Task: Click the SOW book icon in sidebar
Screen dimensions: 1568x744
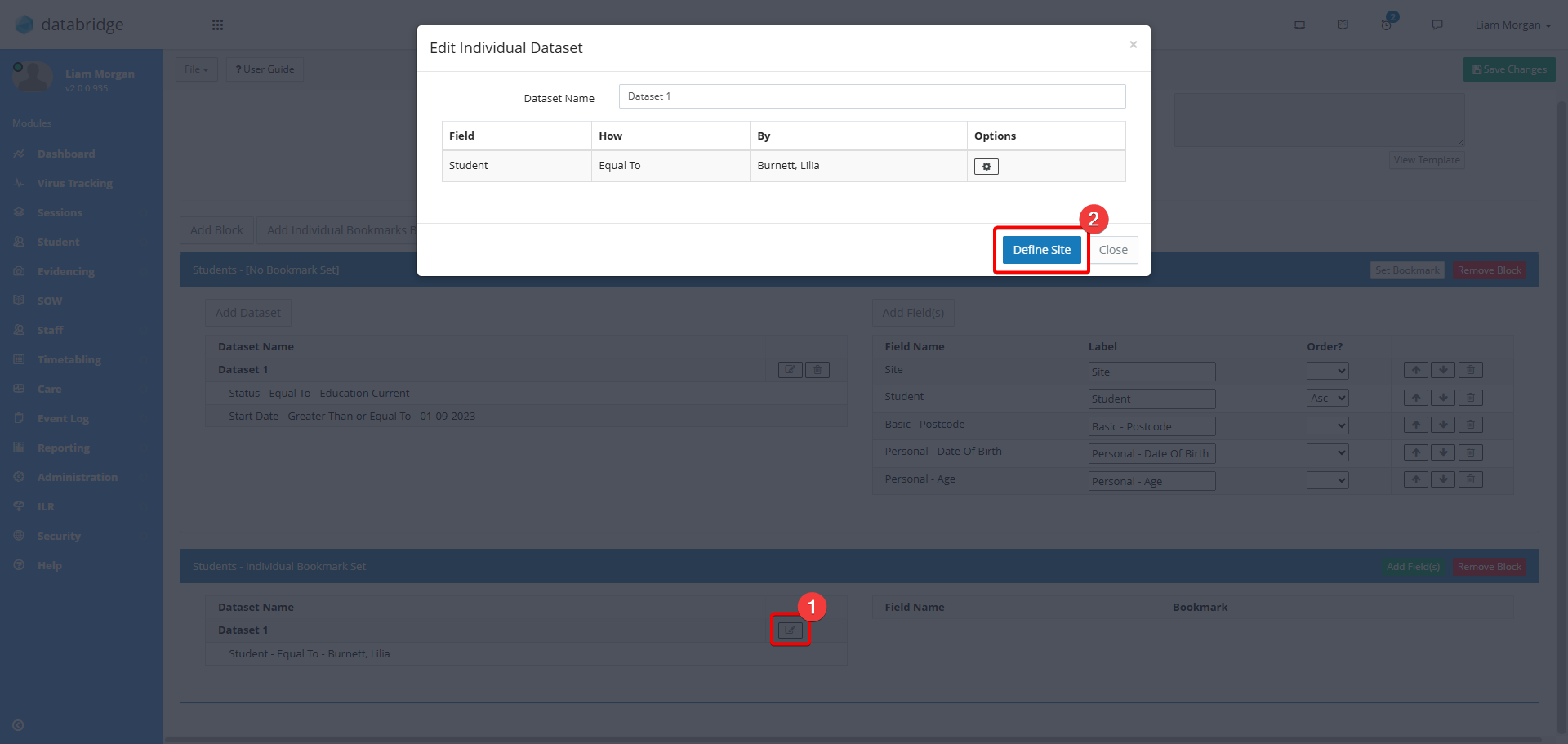Action: coord(19,301)
